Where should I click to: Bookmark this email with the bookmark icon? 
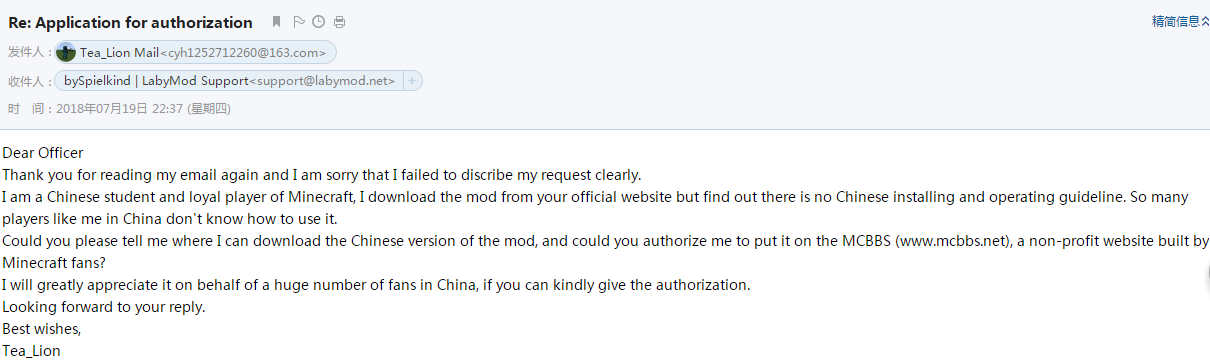point(277,22)
